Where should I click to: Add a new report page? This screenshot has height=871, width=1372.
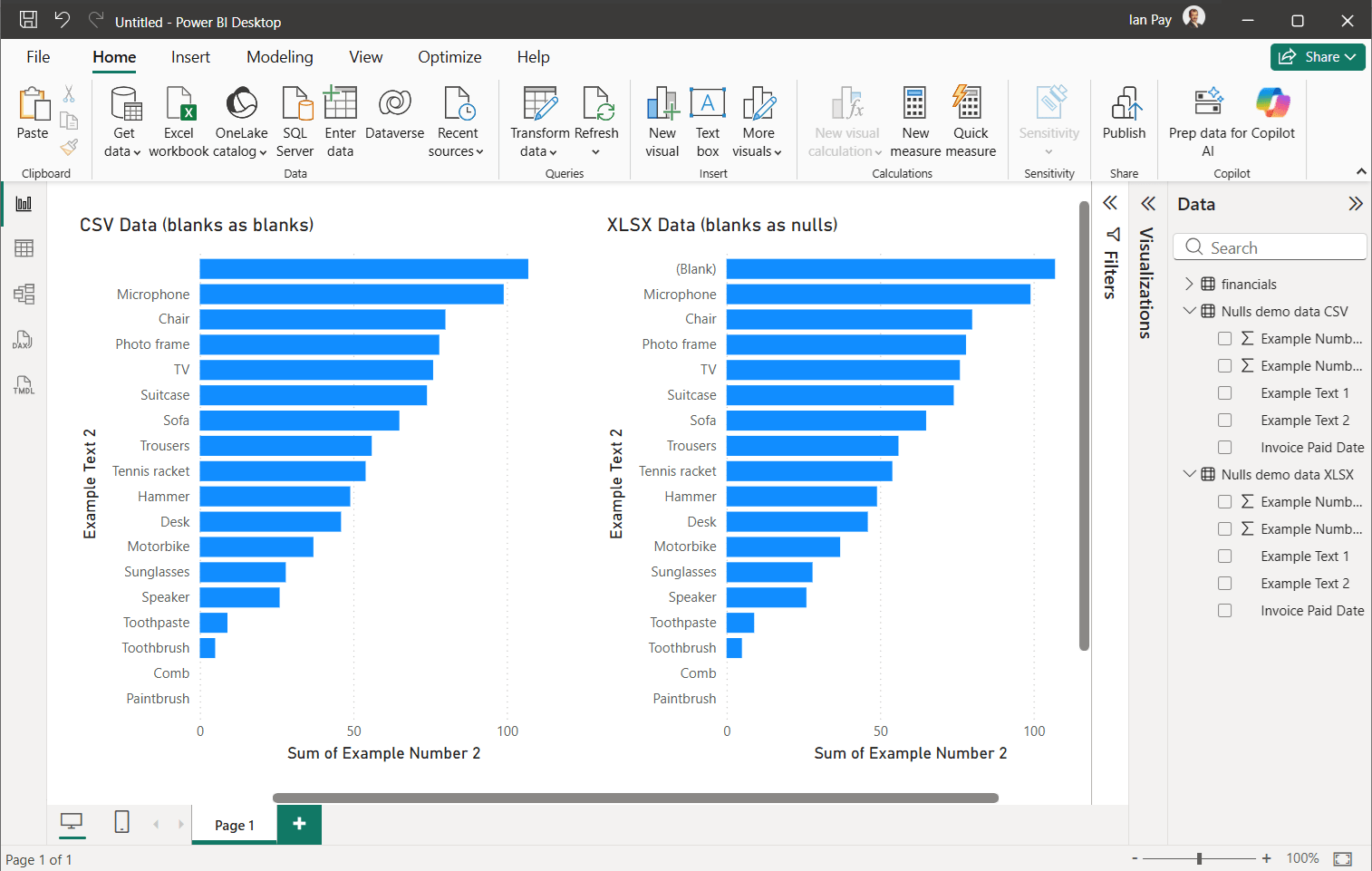click(299, 824)
